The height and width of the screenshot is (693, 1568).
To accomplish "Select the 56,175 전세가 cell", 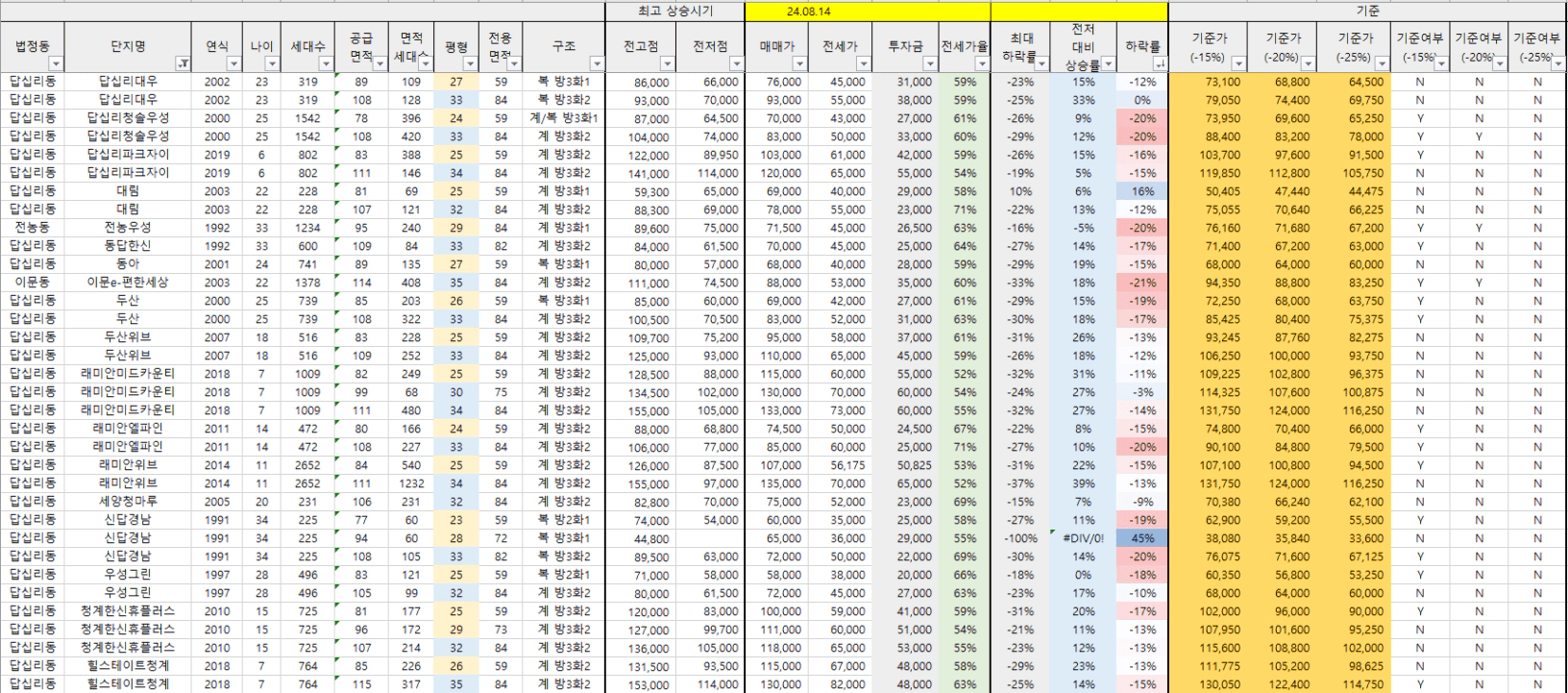I will pyautogui.click(x=841, y=465).
